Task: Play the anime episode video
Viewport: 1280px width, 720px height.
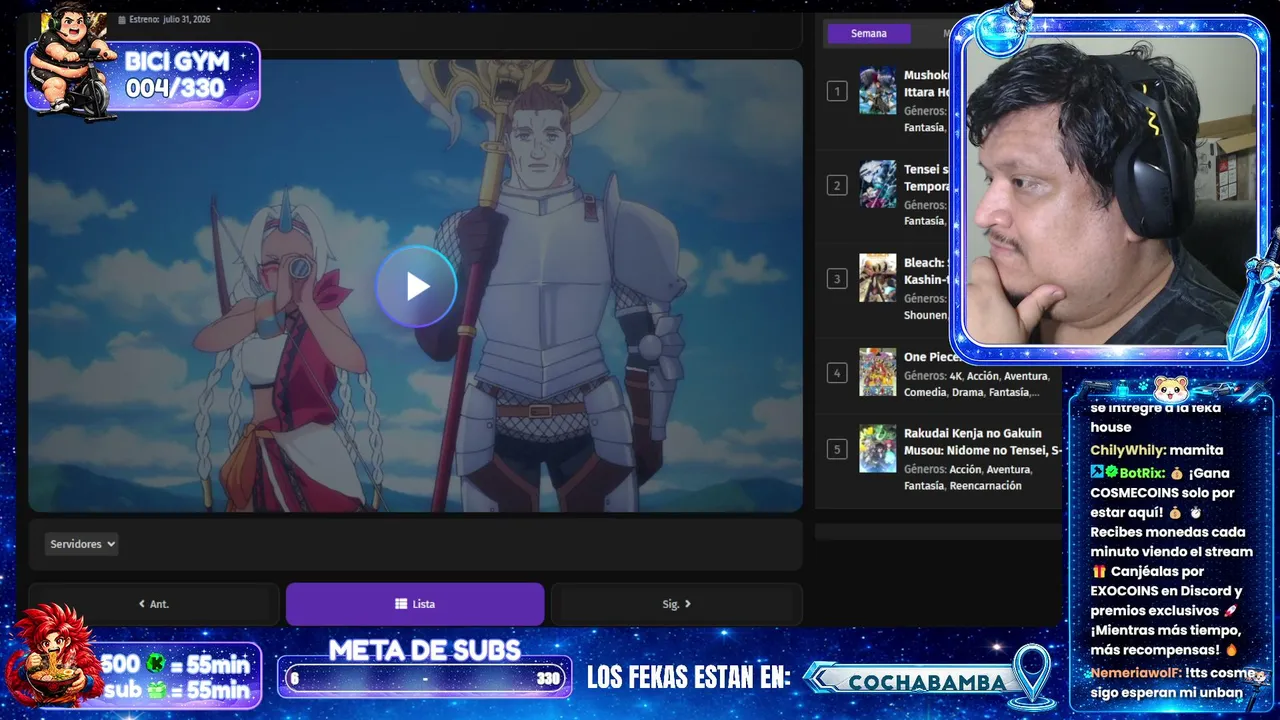Action: [x=417, y=287]
